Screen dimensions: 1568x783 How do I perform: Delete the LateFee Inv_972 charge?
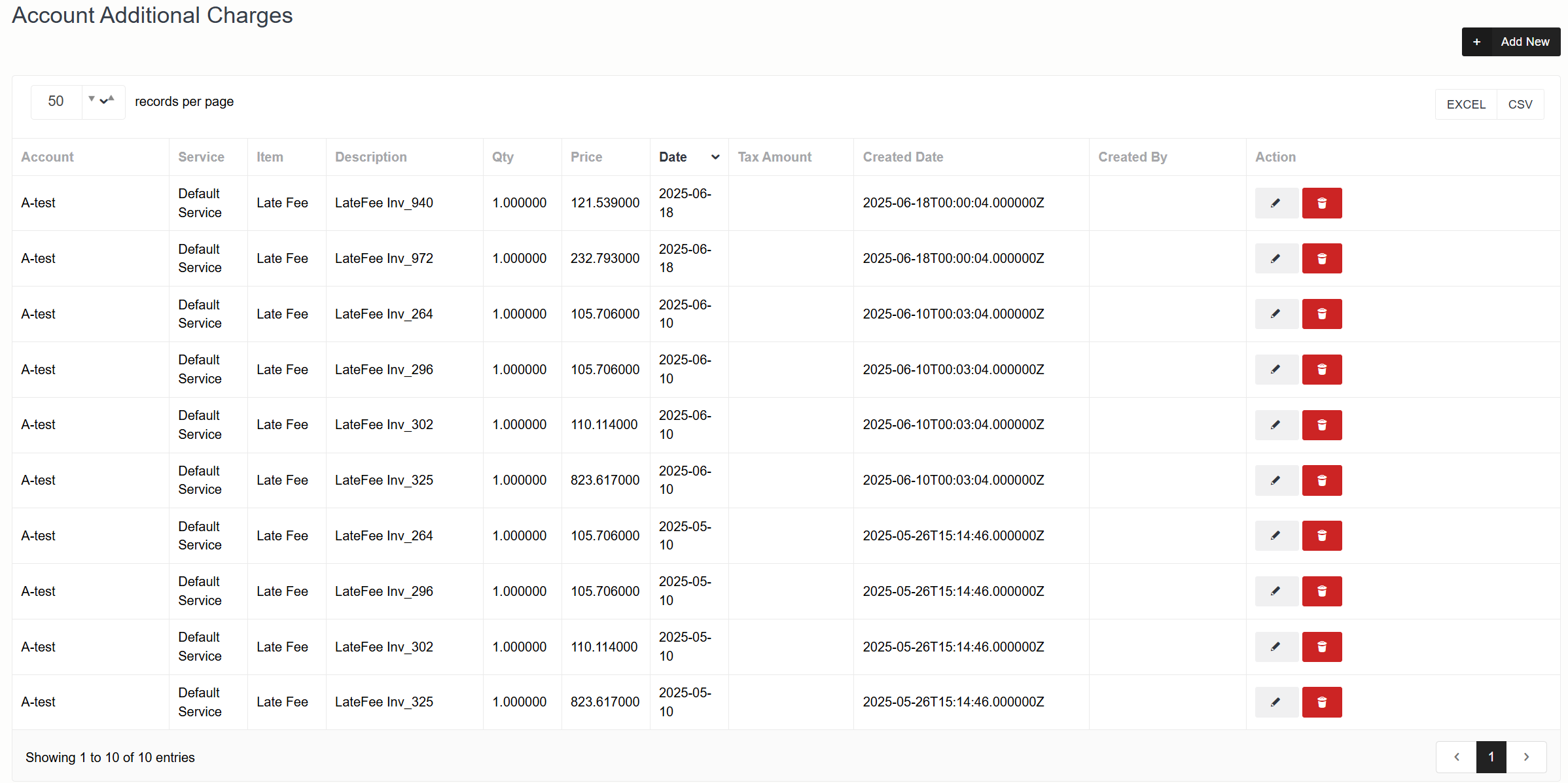coord(1321,258)
